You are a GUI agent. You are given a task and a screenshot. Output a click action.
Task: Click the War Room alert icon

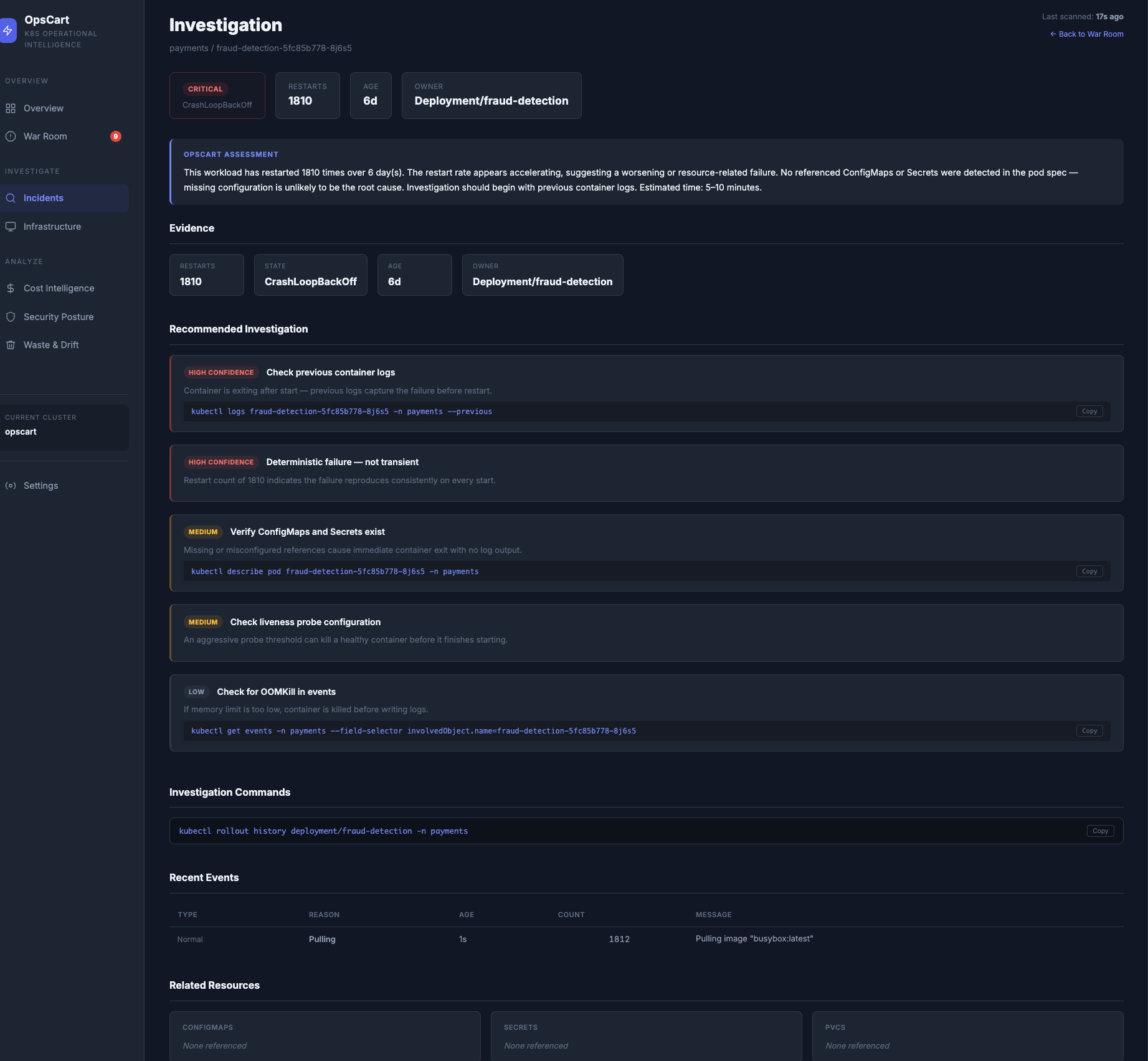tap(11, 136)
